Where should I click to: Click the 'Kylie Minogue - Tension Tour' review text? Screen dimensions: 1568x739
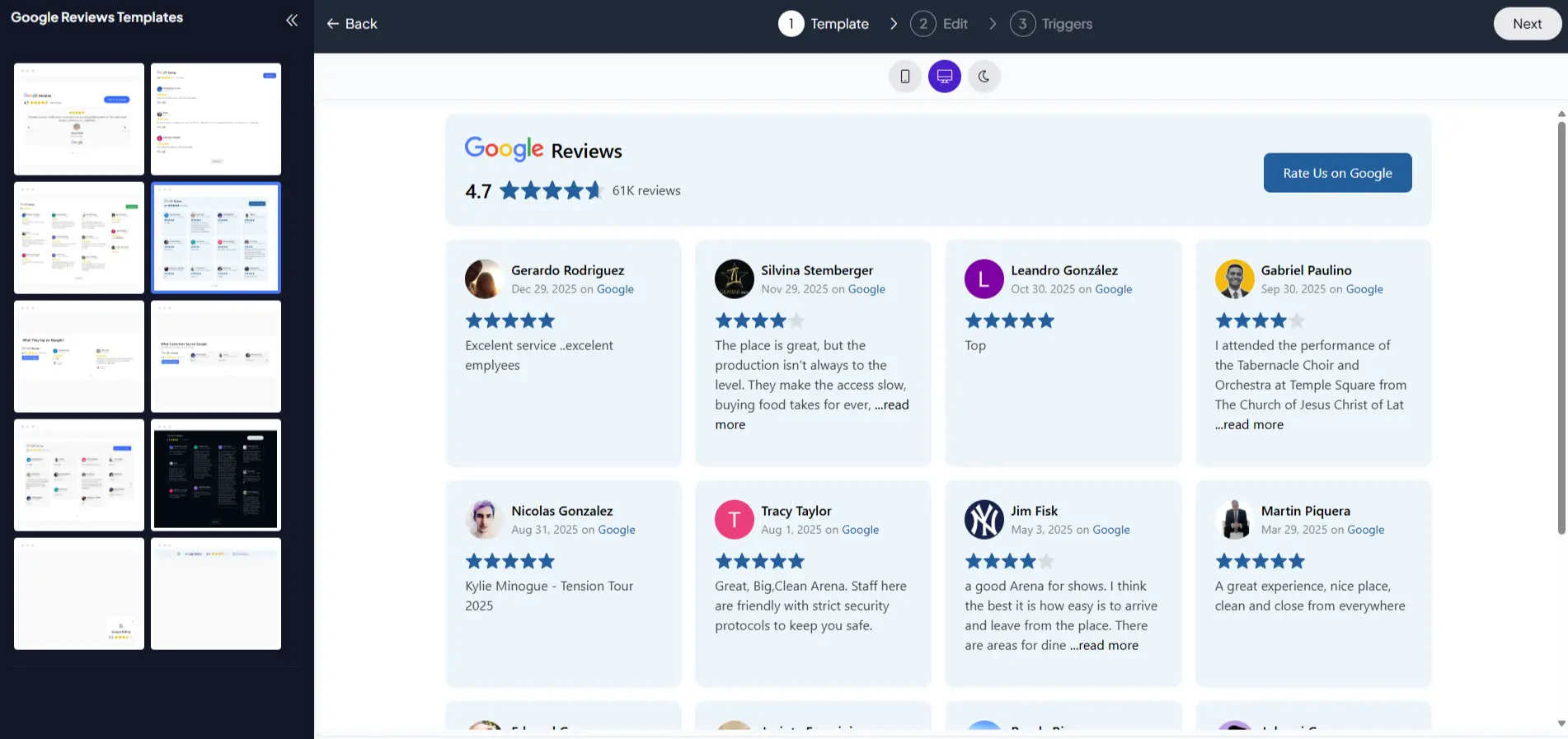(x=549, y=596)
